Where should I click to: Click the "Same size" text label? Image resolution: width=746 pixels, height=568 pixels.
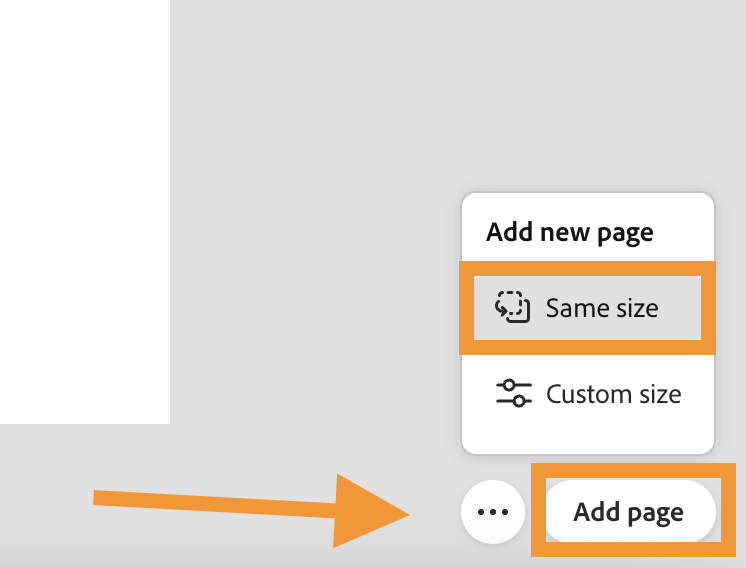(x=602, y=308)
